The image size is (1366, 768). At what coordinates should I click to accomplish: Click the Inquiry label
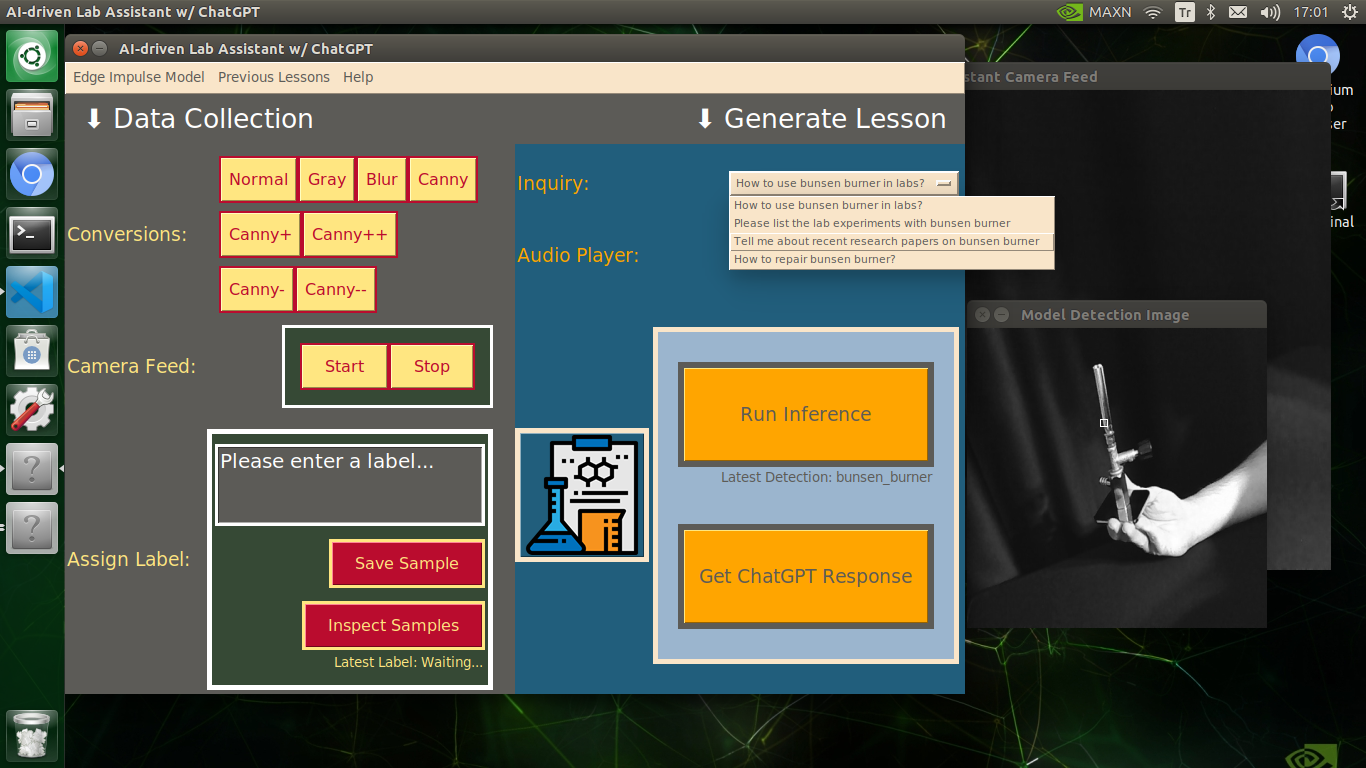pos(553,183)
